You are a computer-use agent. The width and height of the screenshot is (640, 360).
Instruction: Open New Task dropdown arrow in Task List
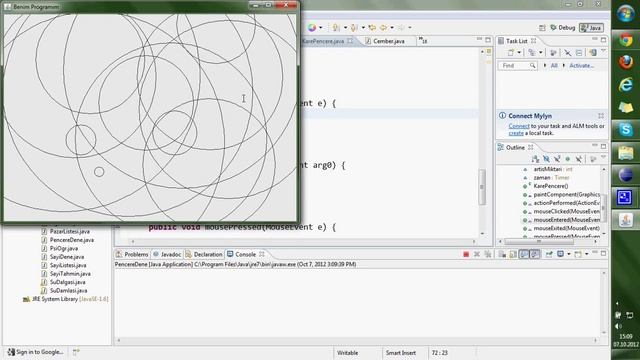coord(519,53)
